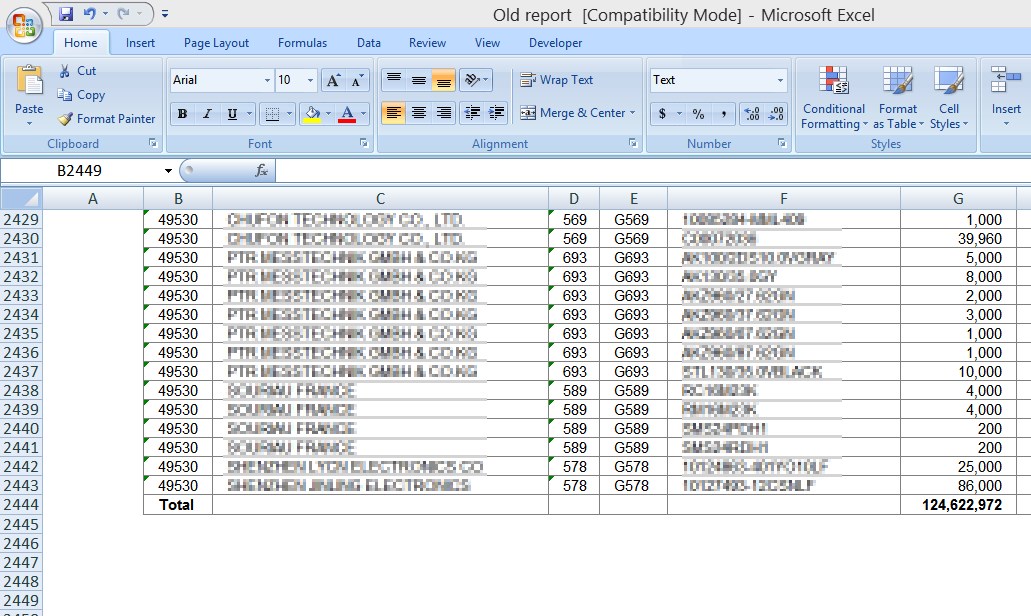Click the Redo button

coord(123,14)
